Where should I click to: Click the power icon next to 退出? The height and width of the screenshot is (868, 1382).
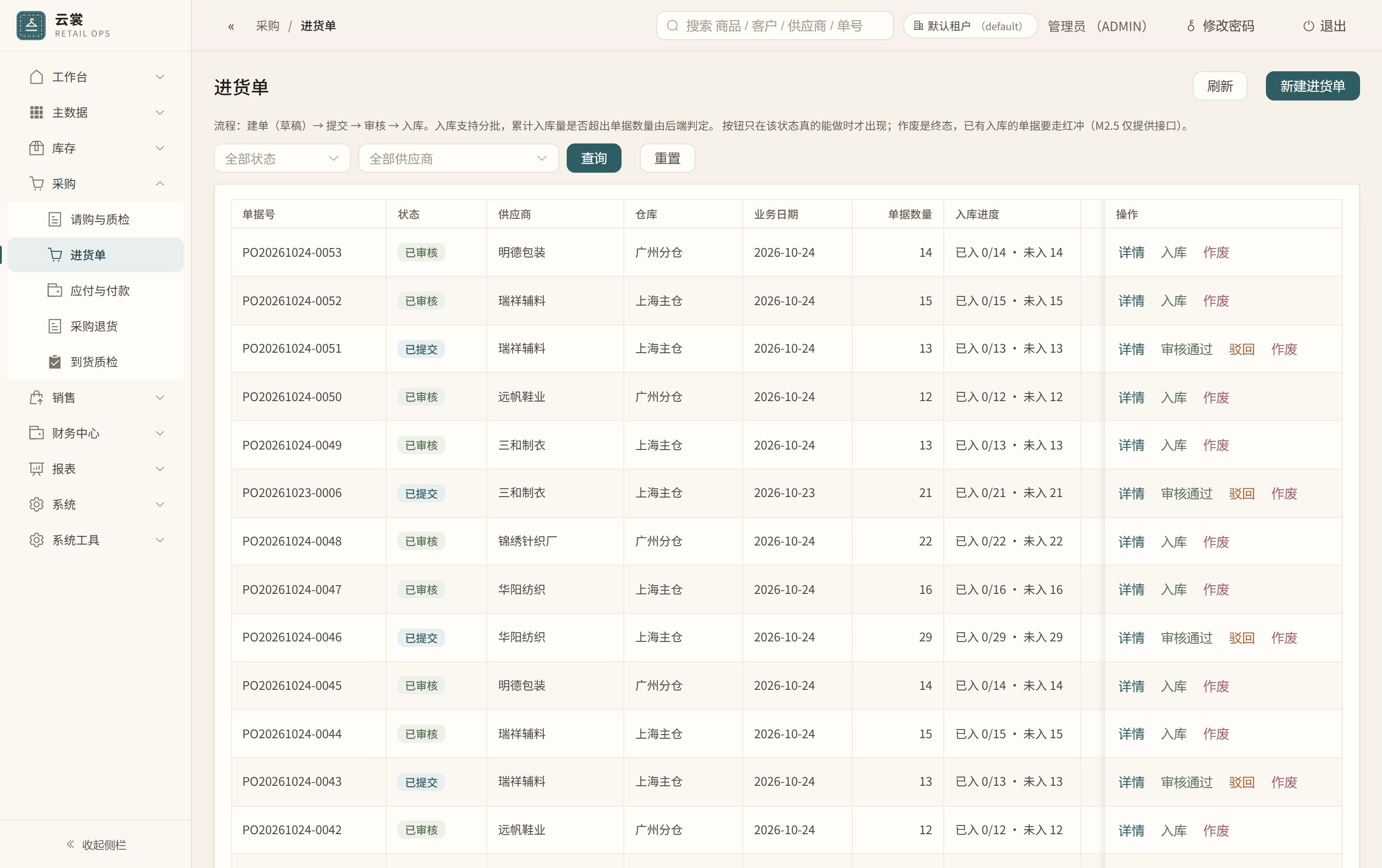point(1308,26)
